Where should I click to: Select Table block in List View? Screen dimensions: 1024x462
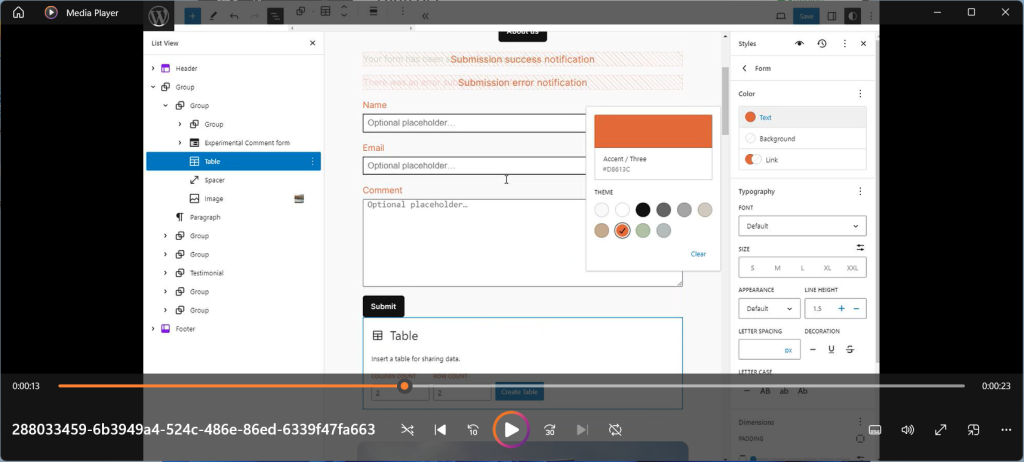(x=212, y=161)
